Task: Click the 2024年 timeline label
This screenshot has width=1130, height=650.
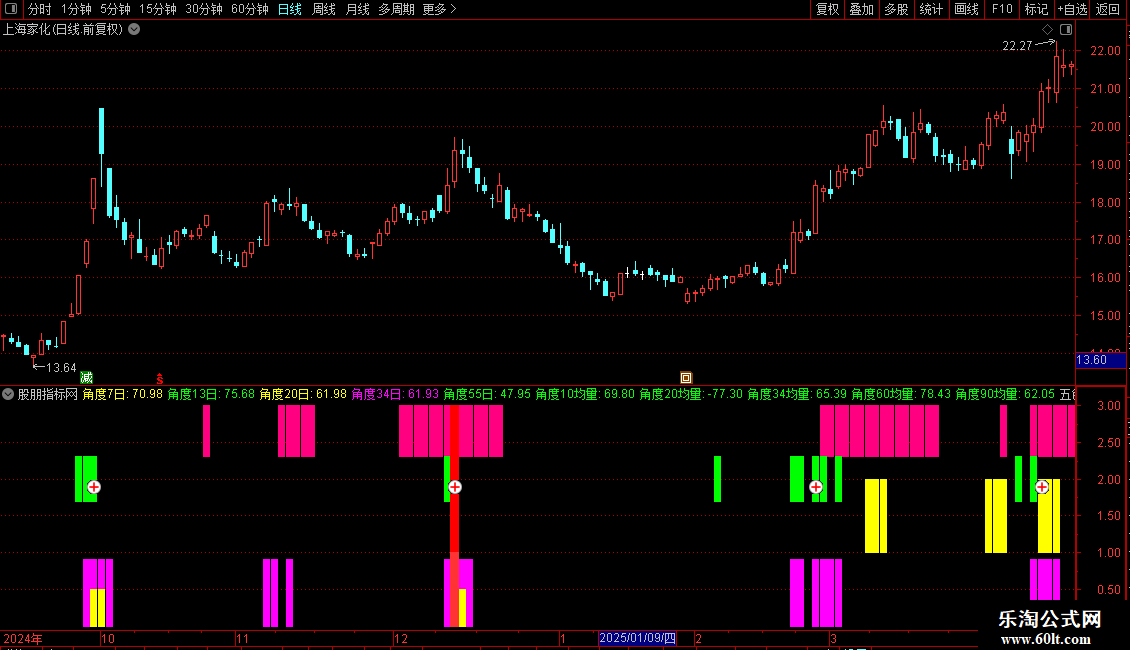Action: pyautogui.click(x=23, y=638)
